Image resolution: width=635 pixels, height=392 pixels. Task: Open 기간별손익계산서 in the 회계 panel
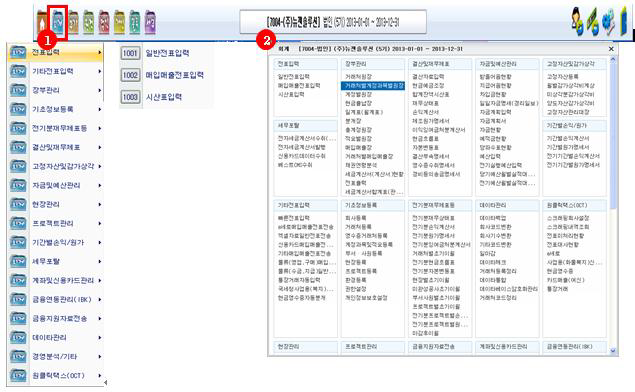tap(568, 138)
